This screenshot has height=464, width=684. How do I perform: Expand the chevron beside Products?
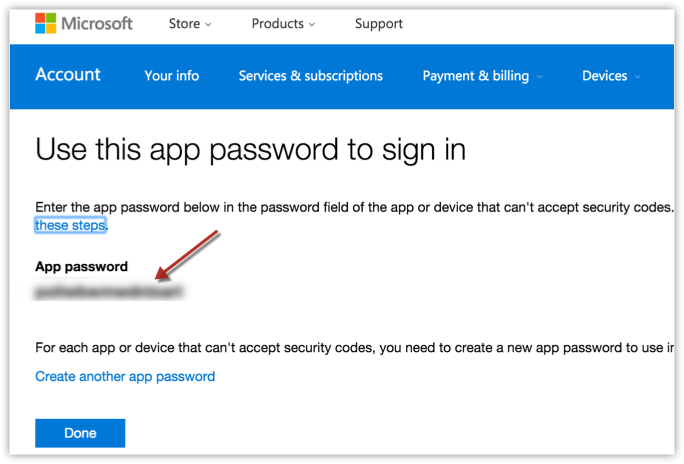(312, 24)
